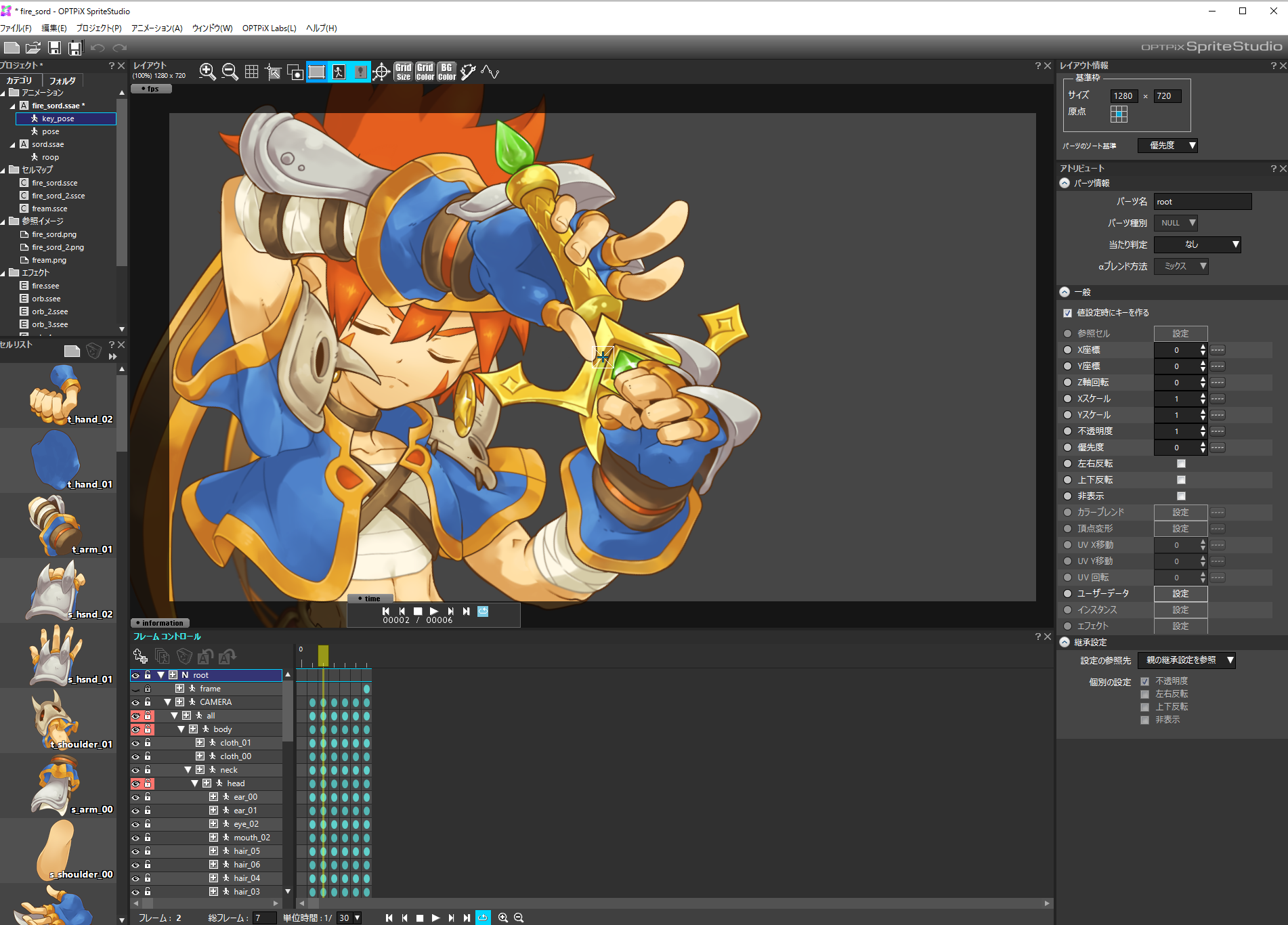Open the パーツ種別 NULL dropdown
1288x925 pixels.
pos(1176,223)
